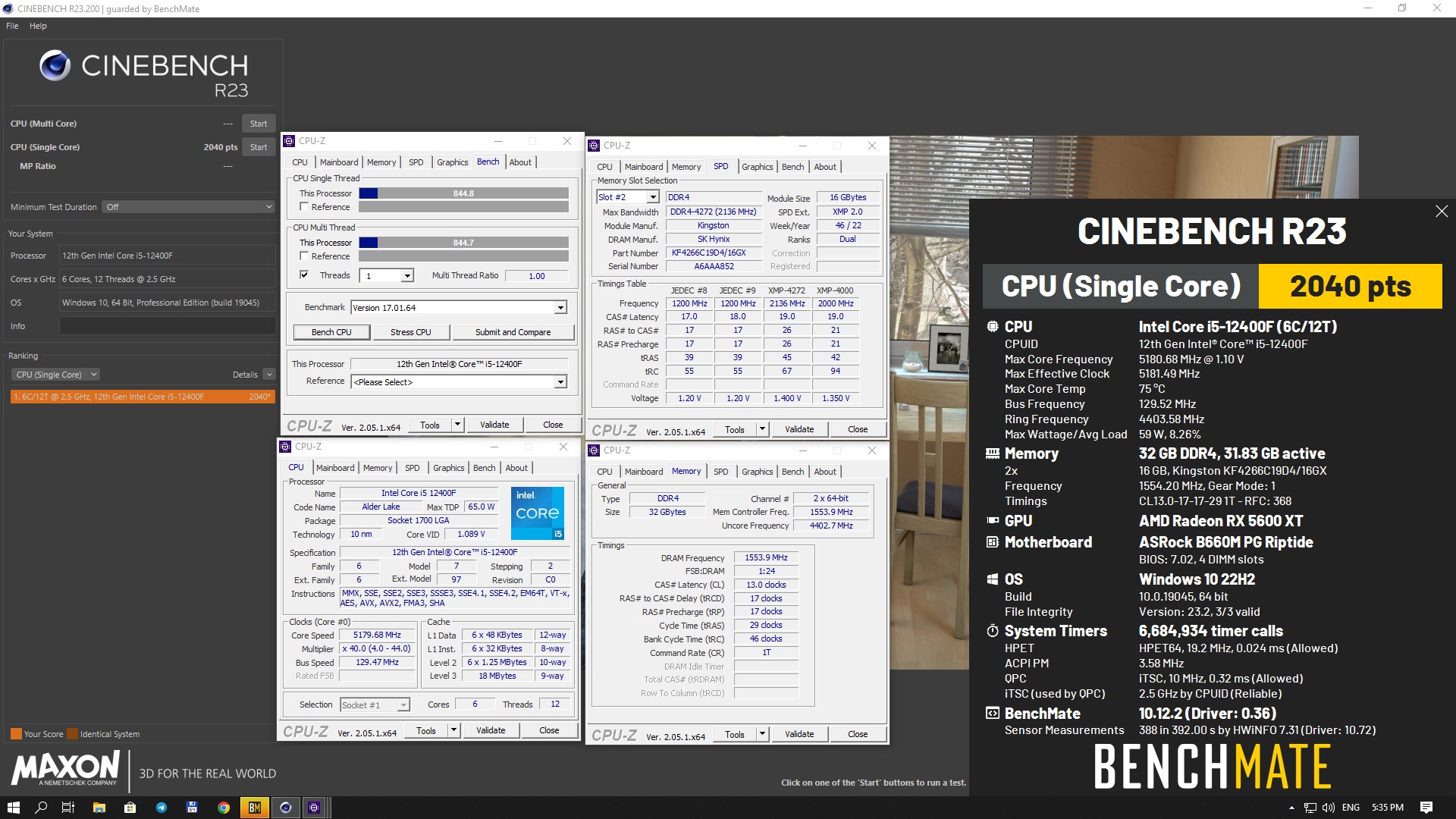Expand the ranking Details arrow
This screenshot has width=1456, height=819.
tap(269, 375)
